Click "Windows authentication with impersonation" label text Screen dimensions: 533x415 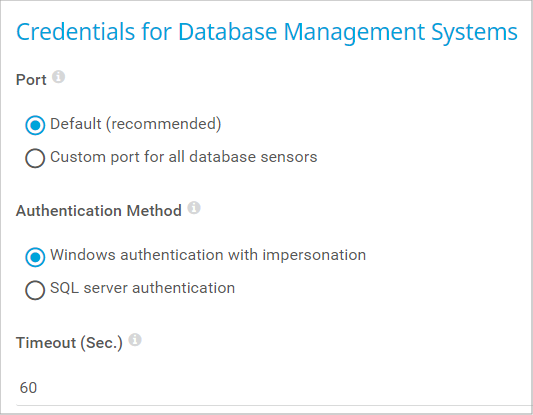click(208, 255)
